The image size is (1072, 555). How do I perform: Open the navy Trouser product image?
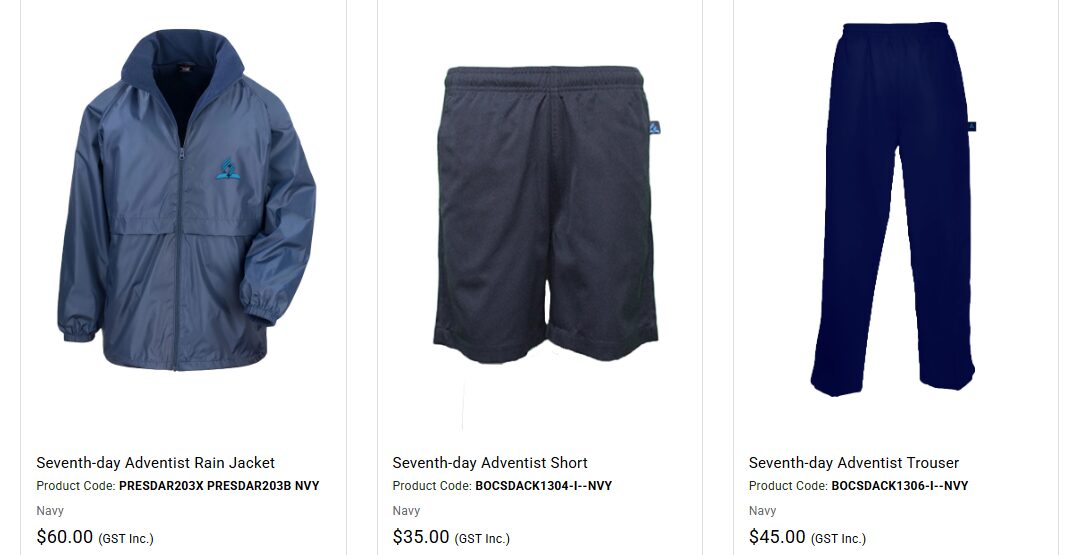point(894,208)
